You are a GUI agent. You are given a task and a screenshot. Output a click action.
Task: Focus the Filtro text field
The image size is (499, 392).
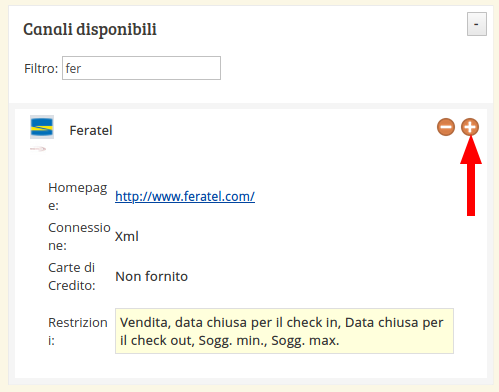coord(141,68)
